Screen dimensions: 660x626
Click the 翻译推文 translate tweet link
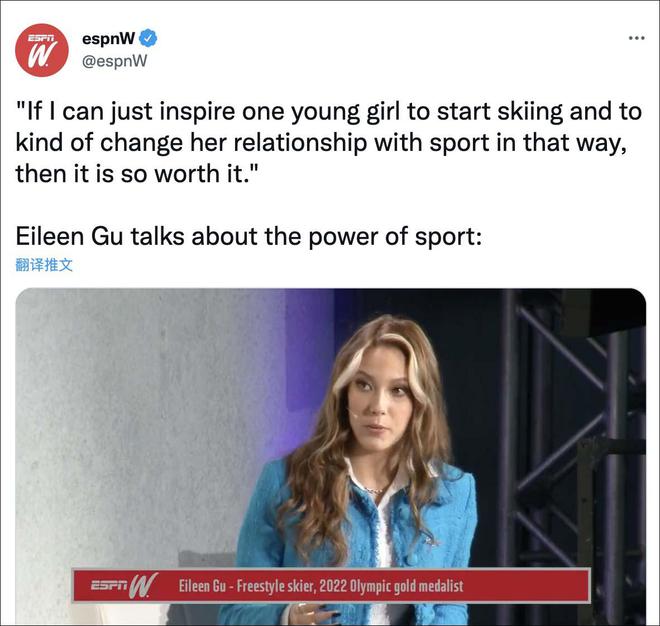[x=44, y=265]
